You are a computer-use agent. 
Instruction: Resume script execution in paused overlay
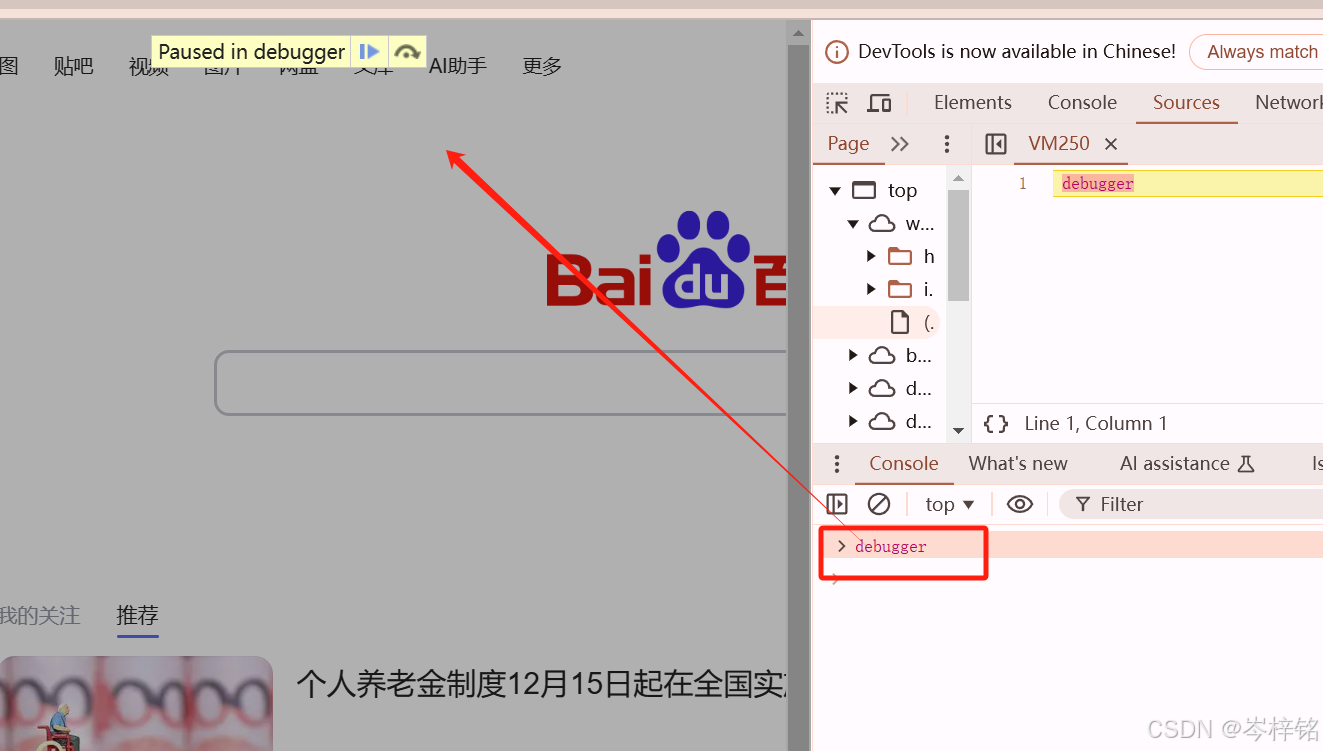point(369,52)
